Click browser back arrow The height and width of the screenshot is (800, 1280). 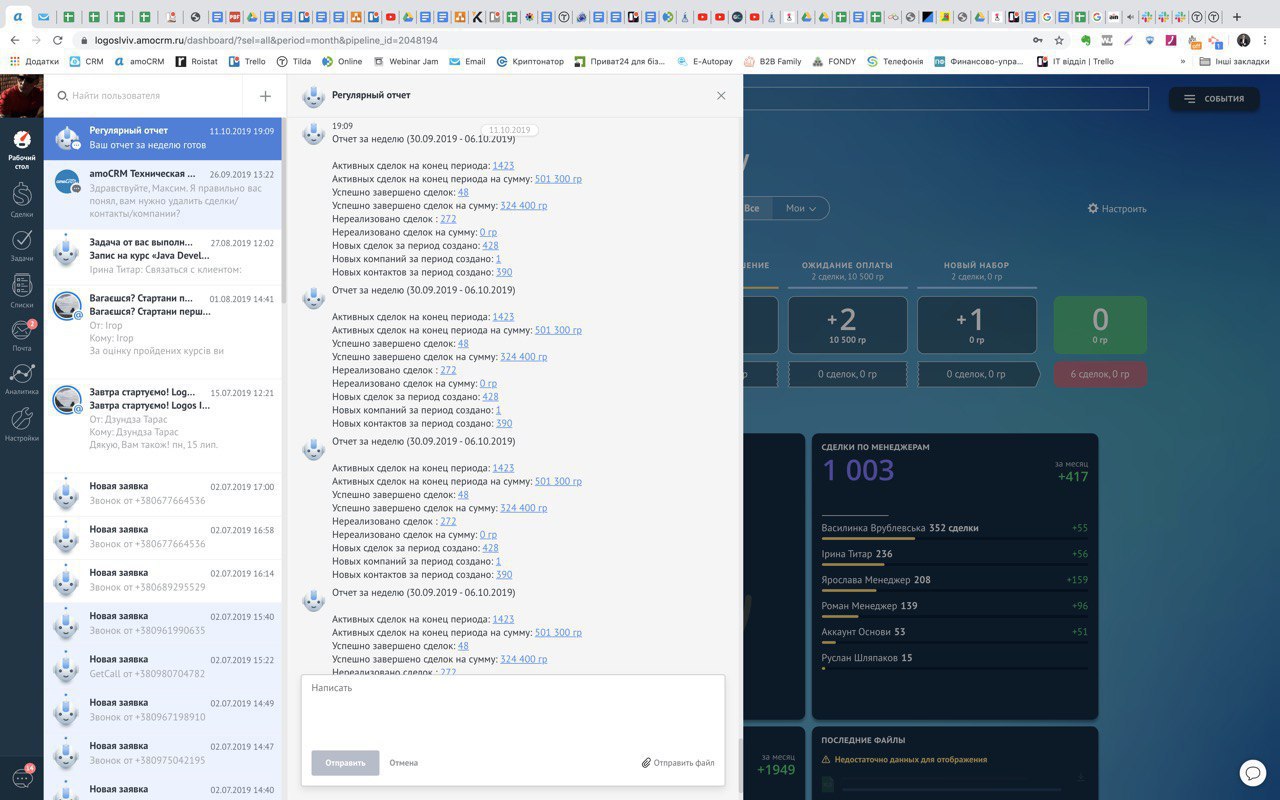(14, 40)
